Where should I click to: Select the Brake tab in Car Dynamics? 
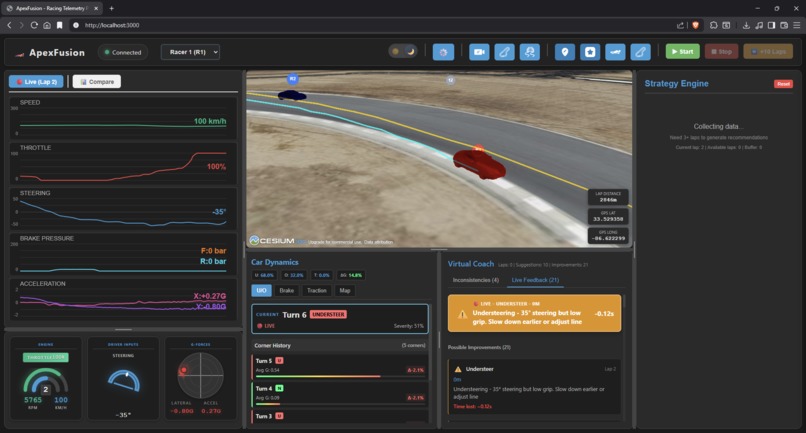[286, 291]
